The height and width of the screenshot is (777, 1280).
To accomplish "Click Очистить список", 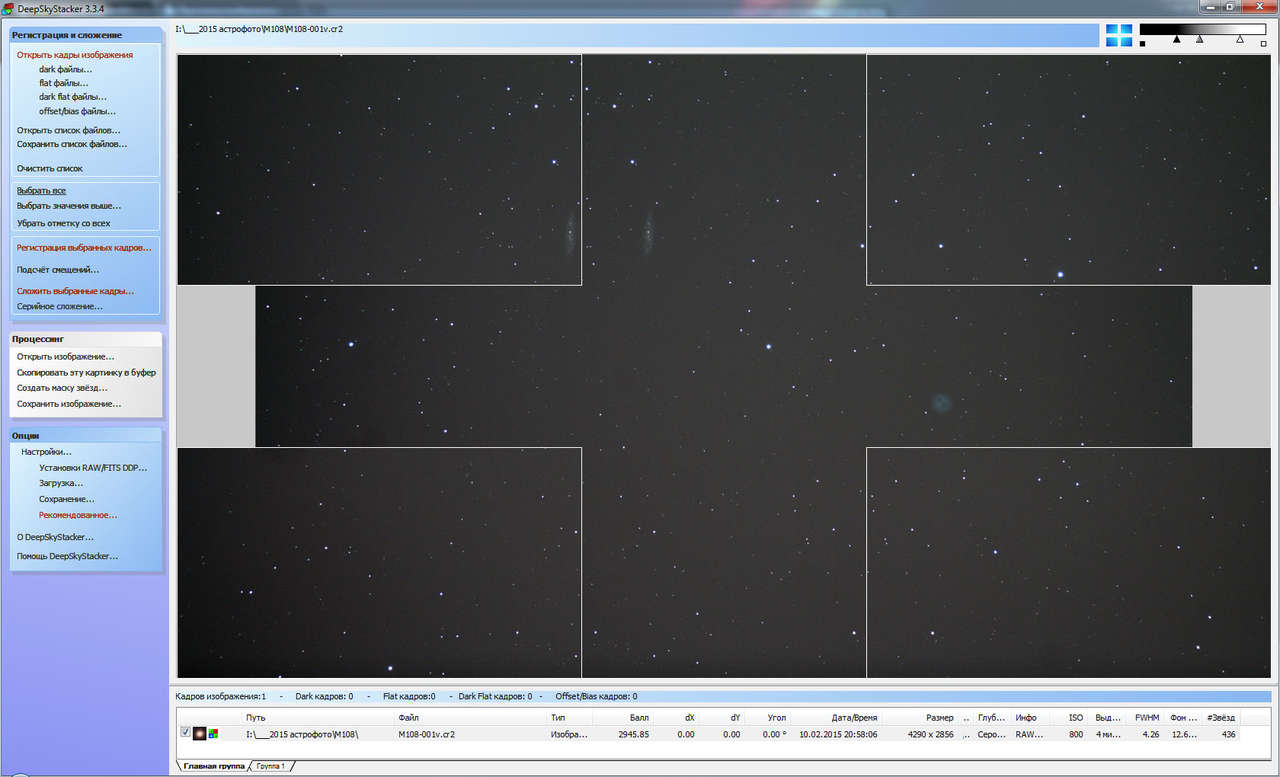I will tap(50, 168).
